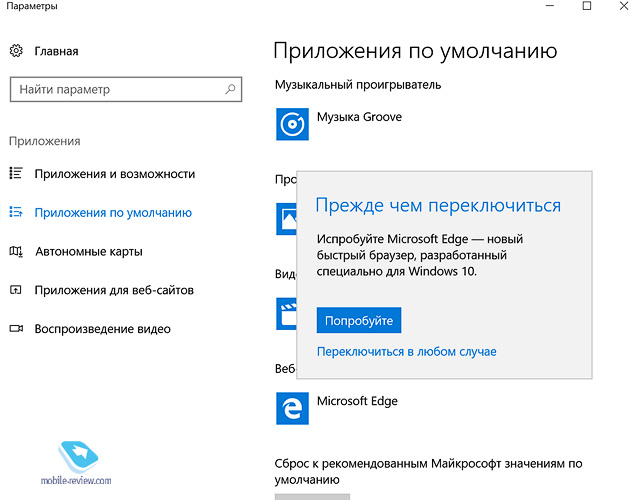Minimize the Параметры window
Viewport: 640px width, 500px height.
550,6
